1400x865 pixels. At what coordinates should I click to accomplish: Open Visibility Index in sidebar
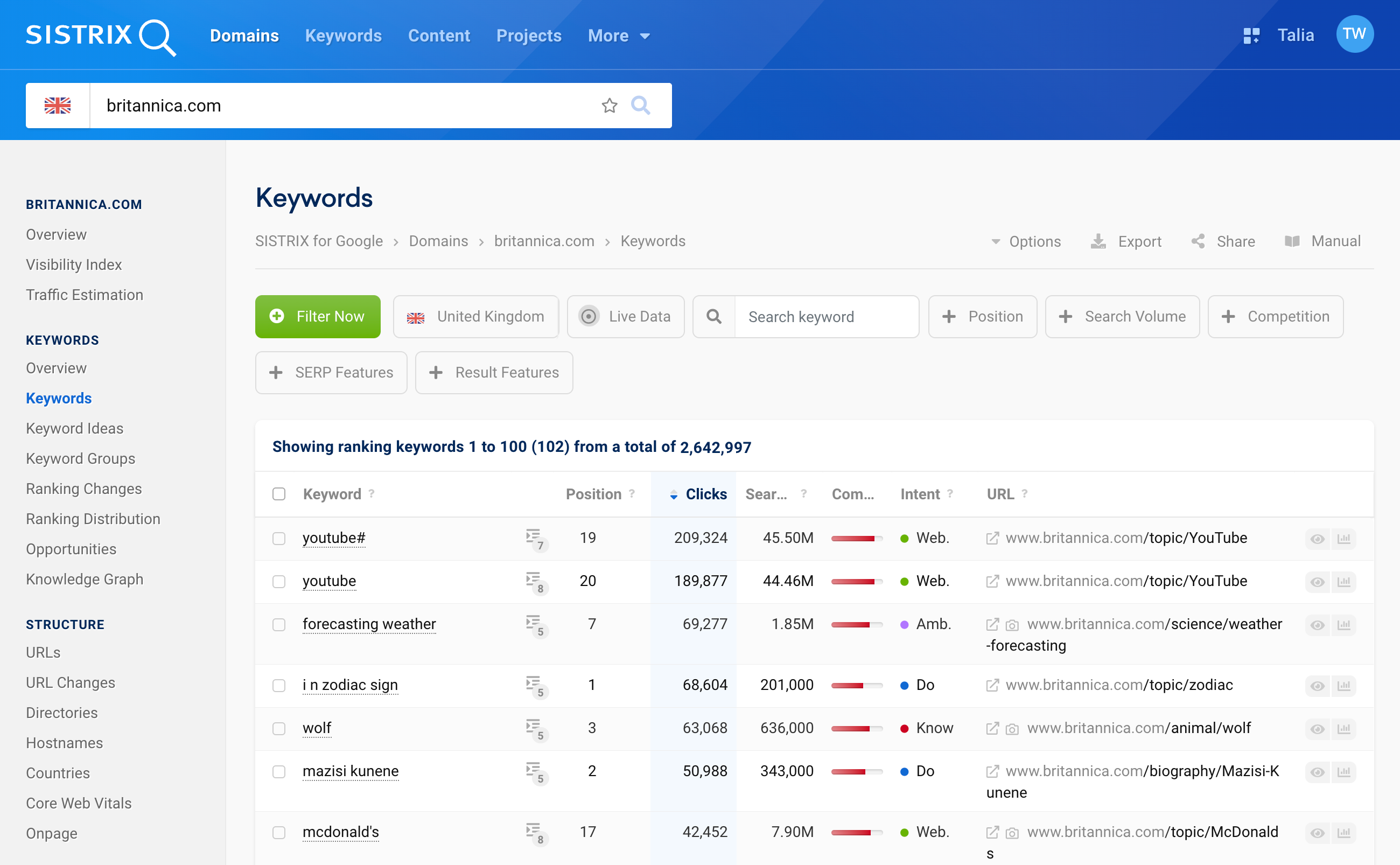pyautogui.click(x=74, y=264)
